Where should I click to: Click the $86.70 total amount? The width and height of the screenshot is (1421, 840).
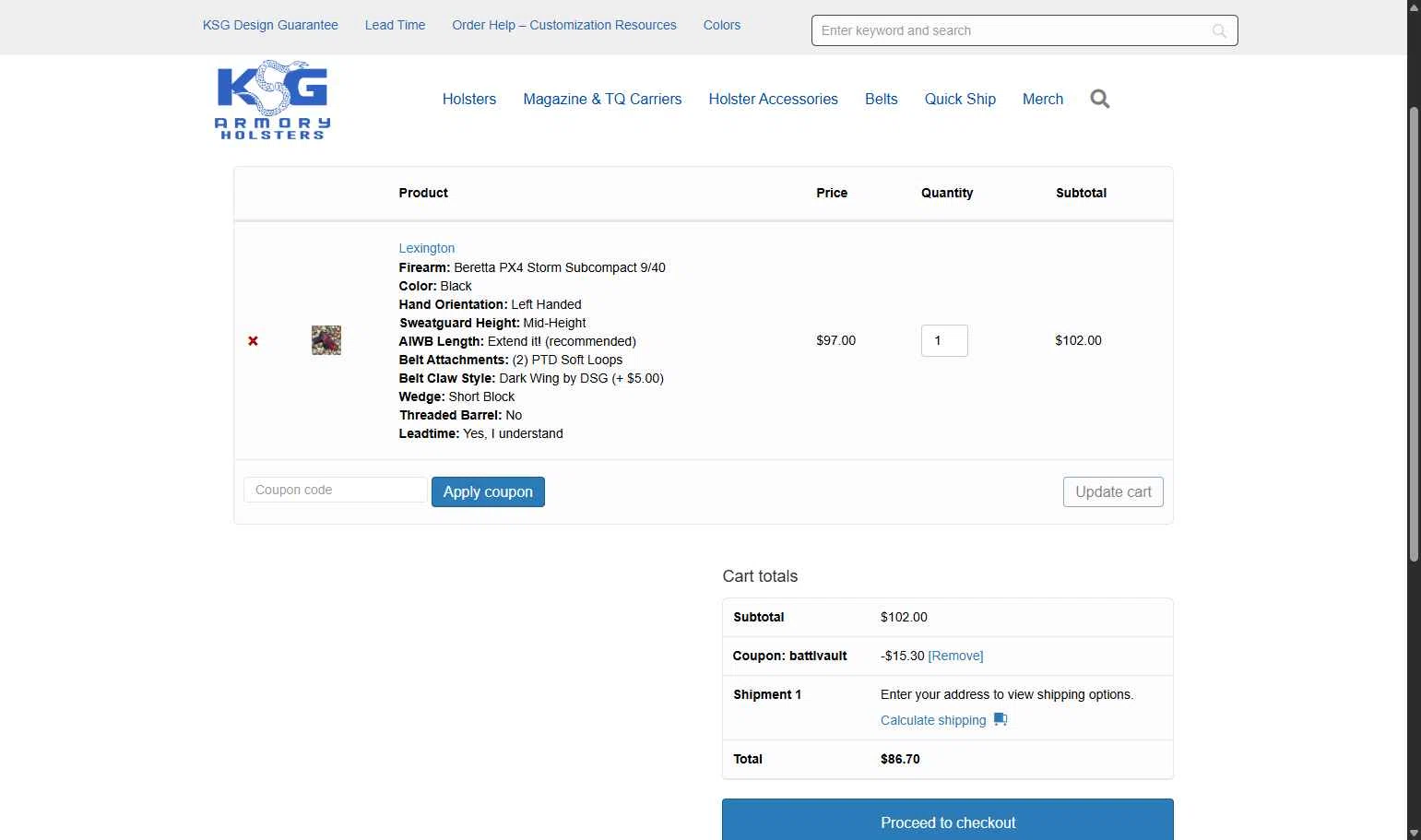point(900,759)
